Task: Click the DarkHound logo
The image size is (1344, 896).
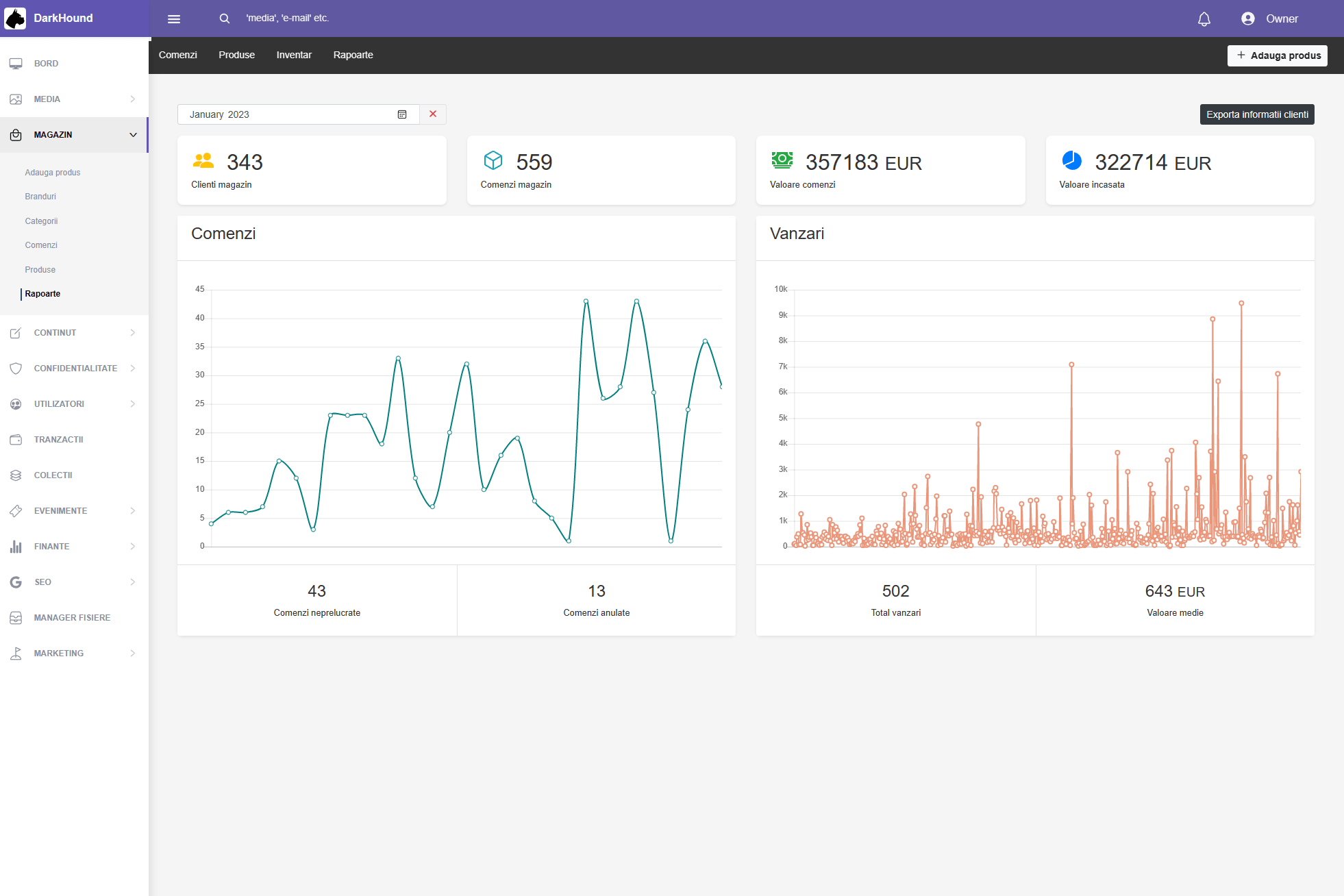Action: pos(15,18)
